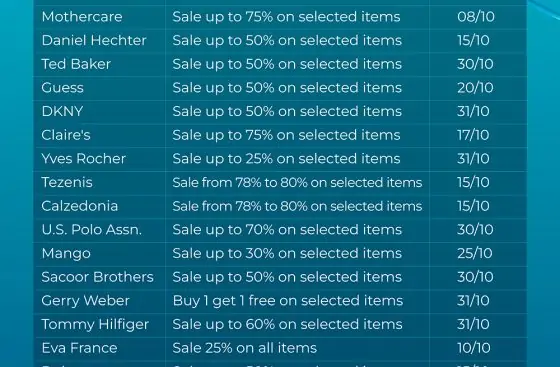This screenshot has width=560, height=367.
Task: Click Tezenis sale from 78% to 80% text
Action: point(297,182)
